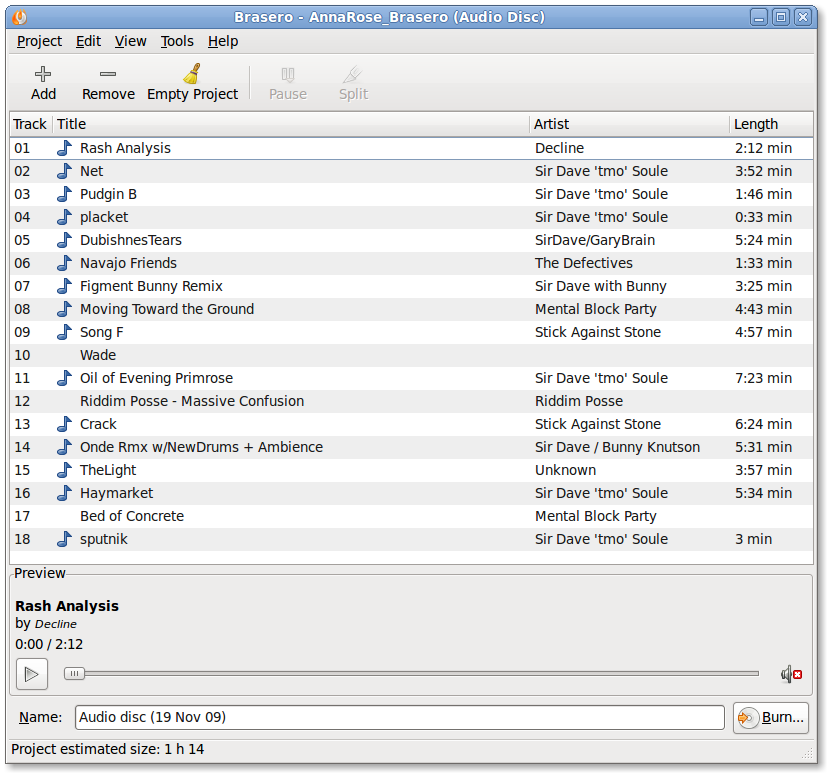Sort tracks by the Length column header
827x773 pixels.
pos(770,124)
